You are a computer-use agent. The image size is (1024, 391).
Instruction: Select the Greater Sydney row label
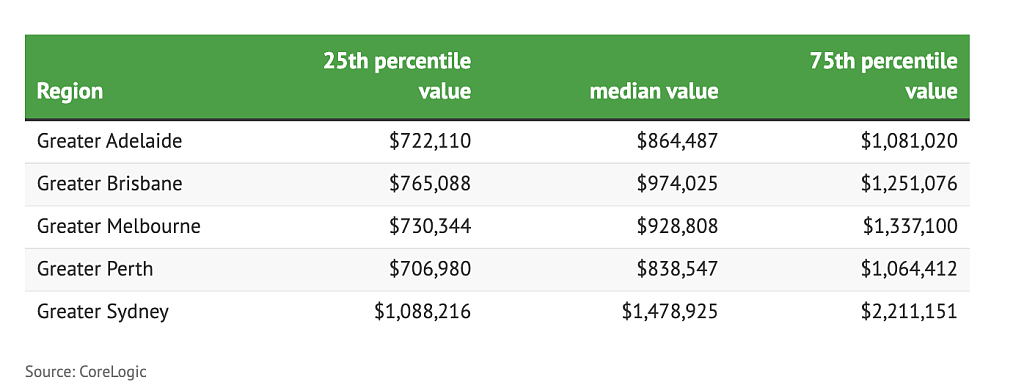(103, 311)
